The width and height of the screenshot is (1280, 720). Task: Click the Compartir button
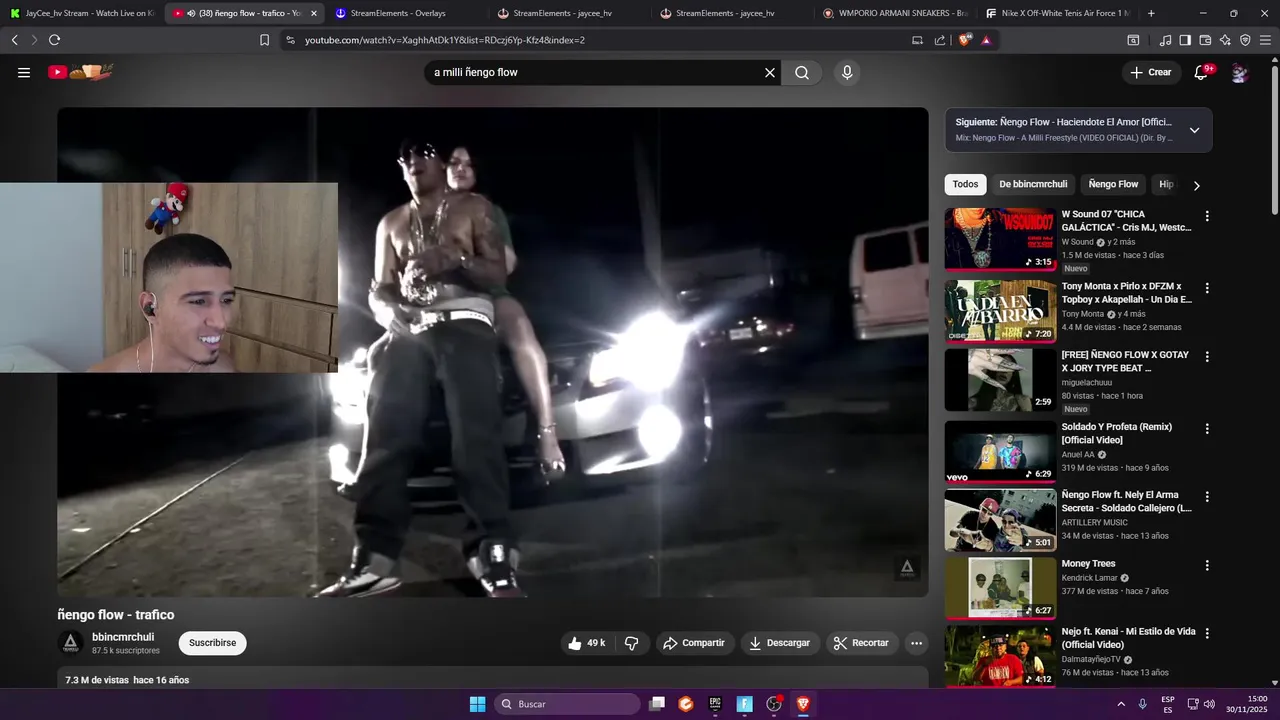pos(695,643)
